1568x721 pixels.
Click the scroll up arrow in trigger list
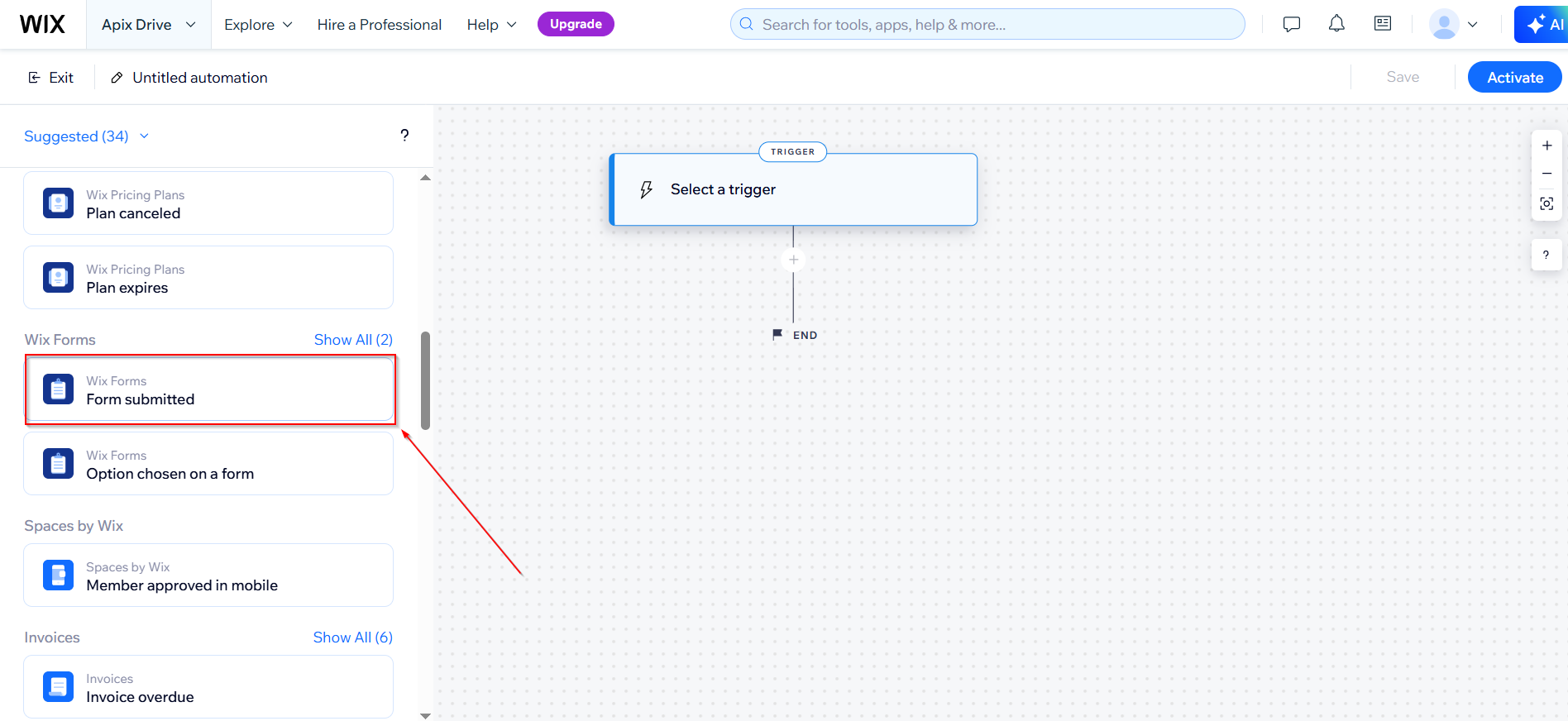coord(425,178)
